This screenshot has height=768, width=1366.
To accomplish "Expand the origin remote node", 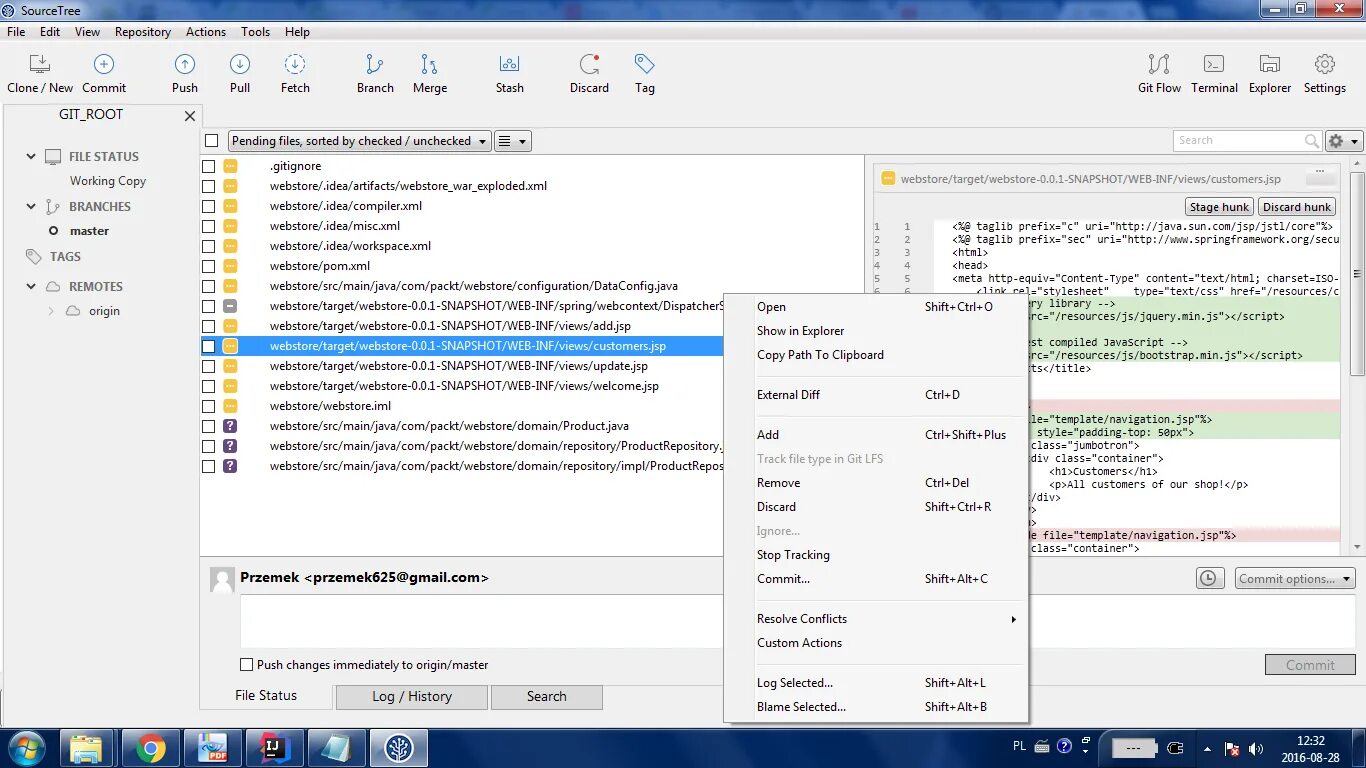I will pyautogui.click(x=52, y=311).
